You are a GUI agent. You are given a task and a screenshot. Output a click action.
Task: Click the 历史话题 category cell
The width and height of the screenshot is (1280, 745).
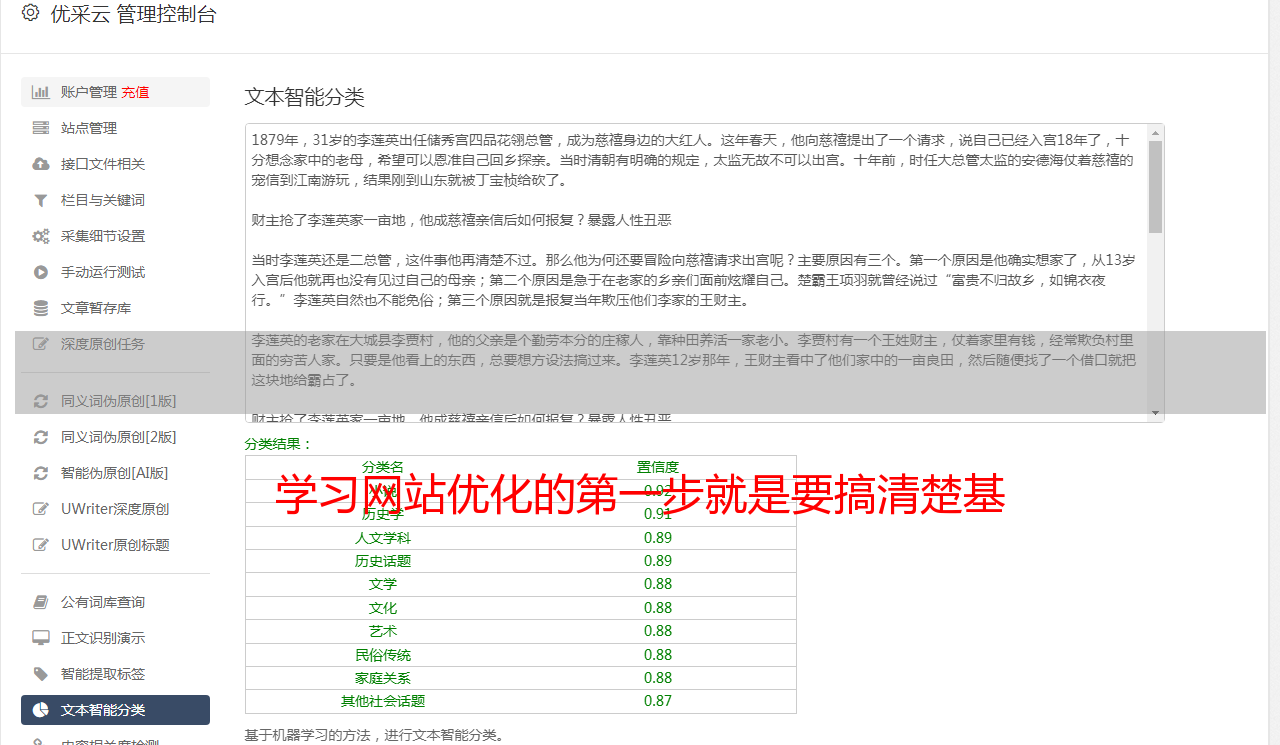click(x=383, y=561)
